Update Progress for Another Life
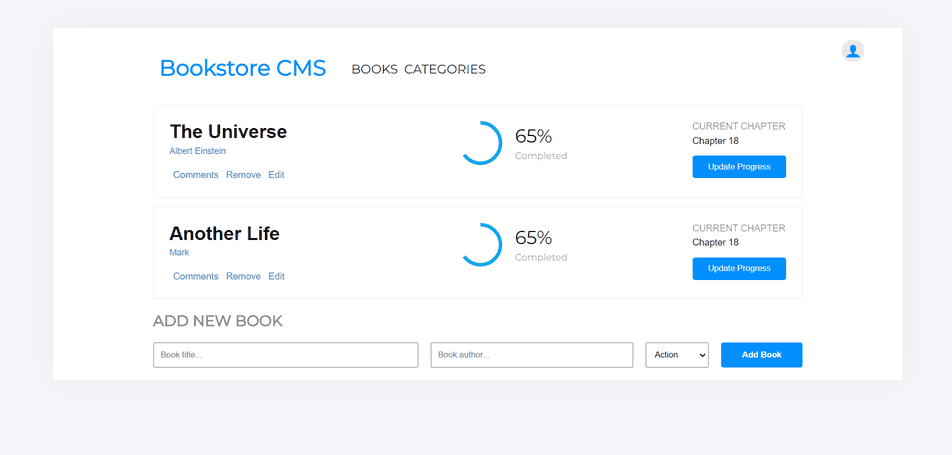 pyautogui.click(x=739, y=269)
